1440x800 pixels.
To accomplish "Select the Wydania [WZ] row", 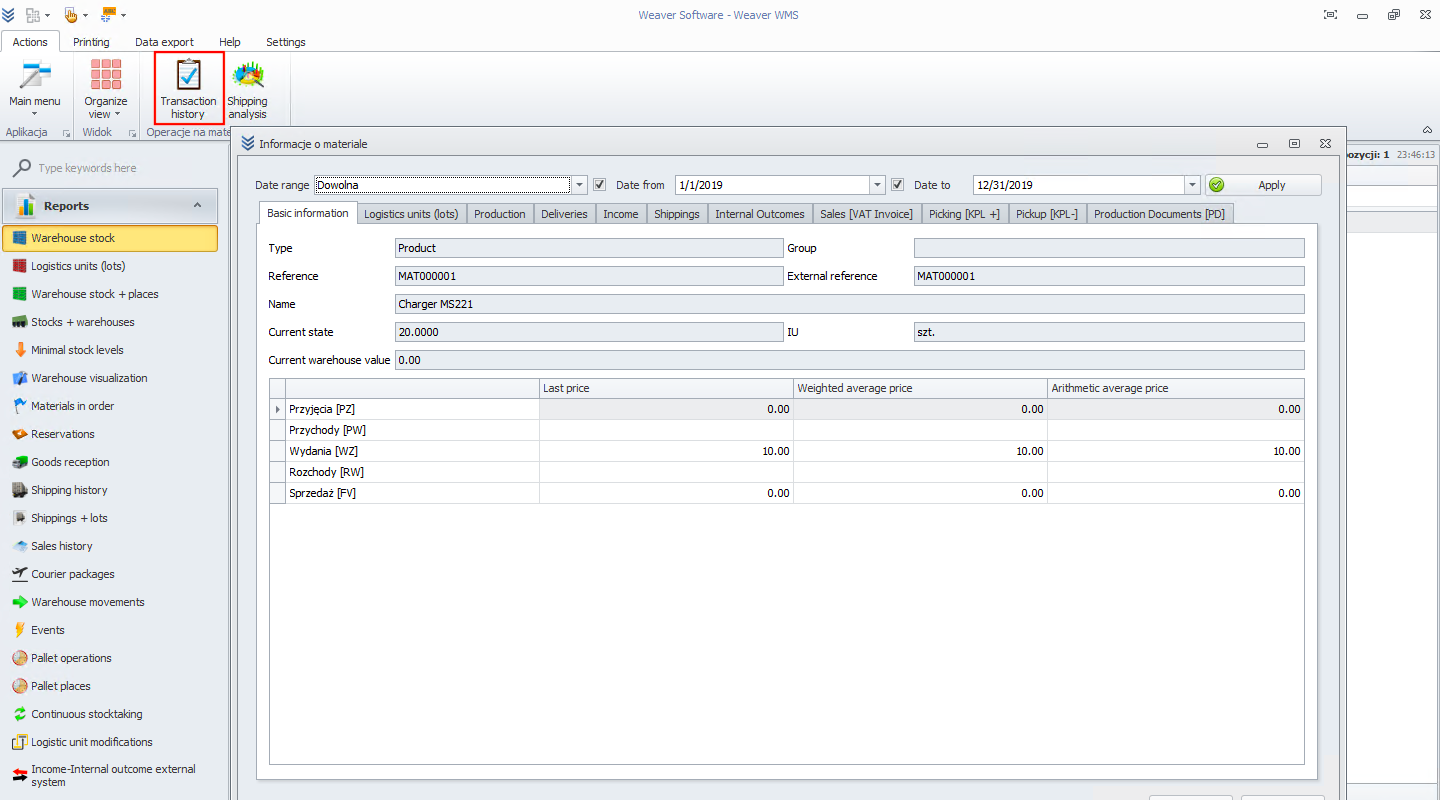I will pyautogui.click(x=787, y=451).
